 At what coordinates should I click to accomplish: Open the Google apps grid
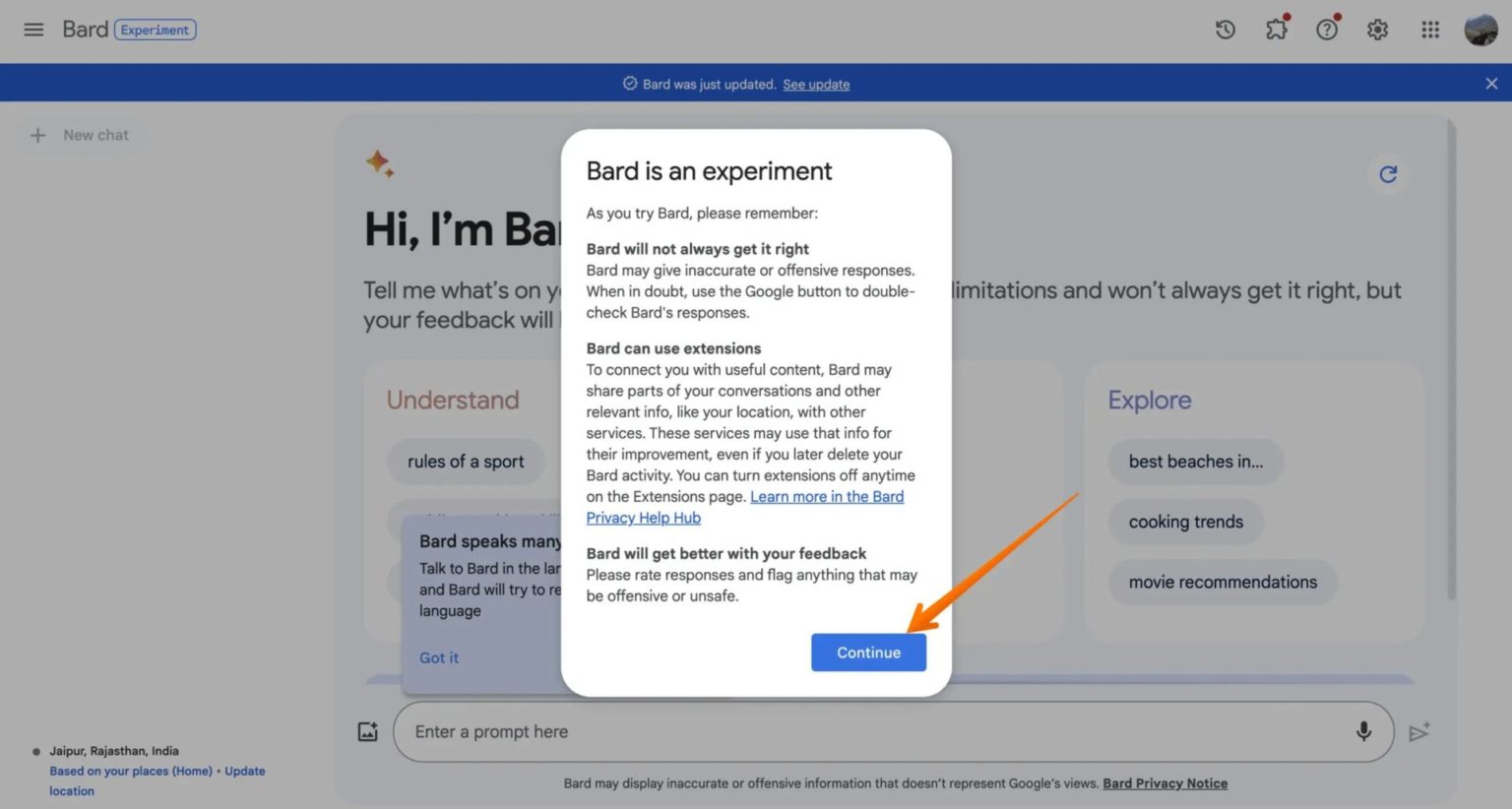tap(1429, 30)
